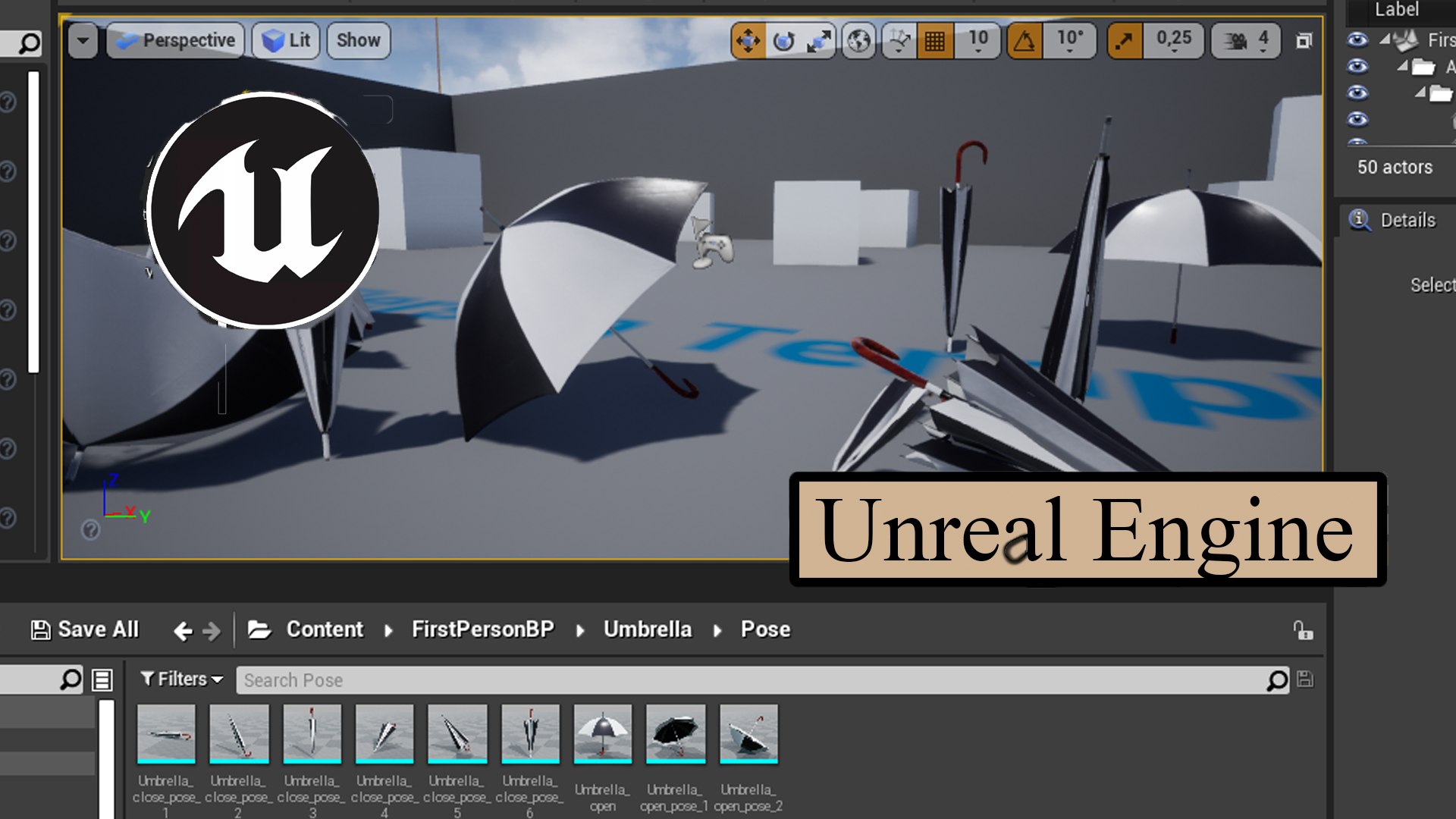The height and width of the screenshot is (819, 1456).
Task: Click Save All in content browser
Action: 85,629
